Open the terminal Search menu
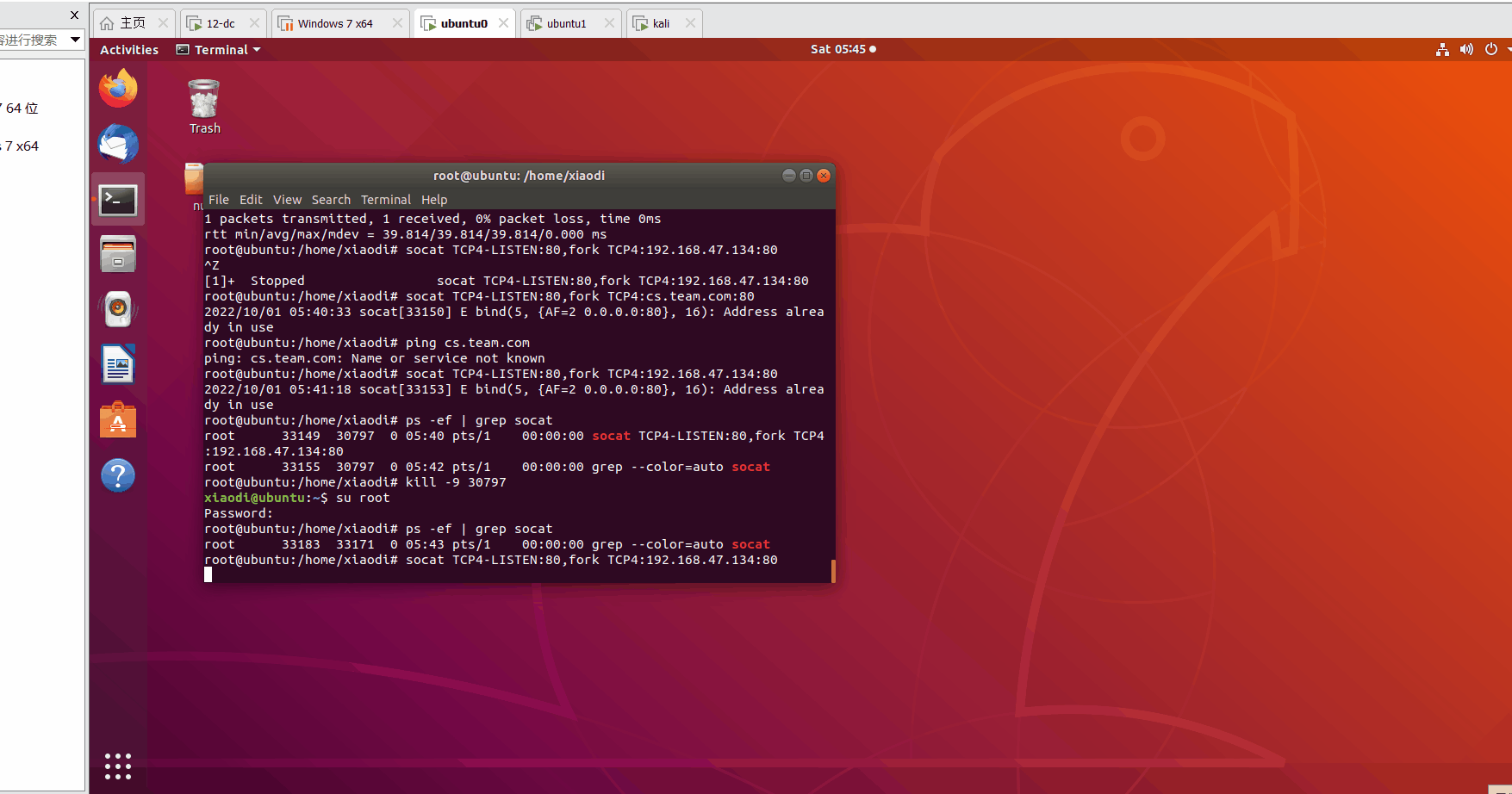 [331, 200]
